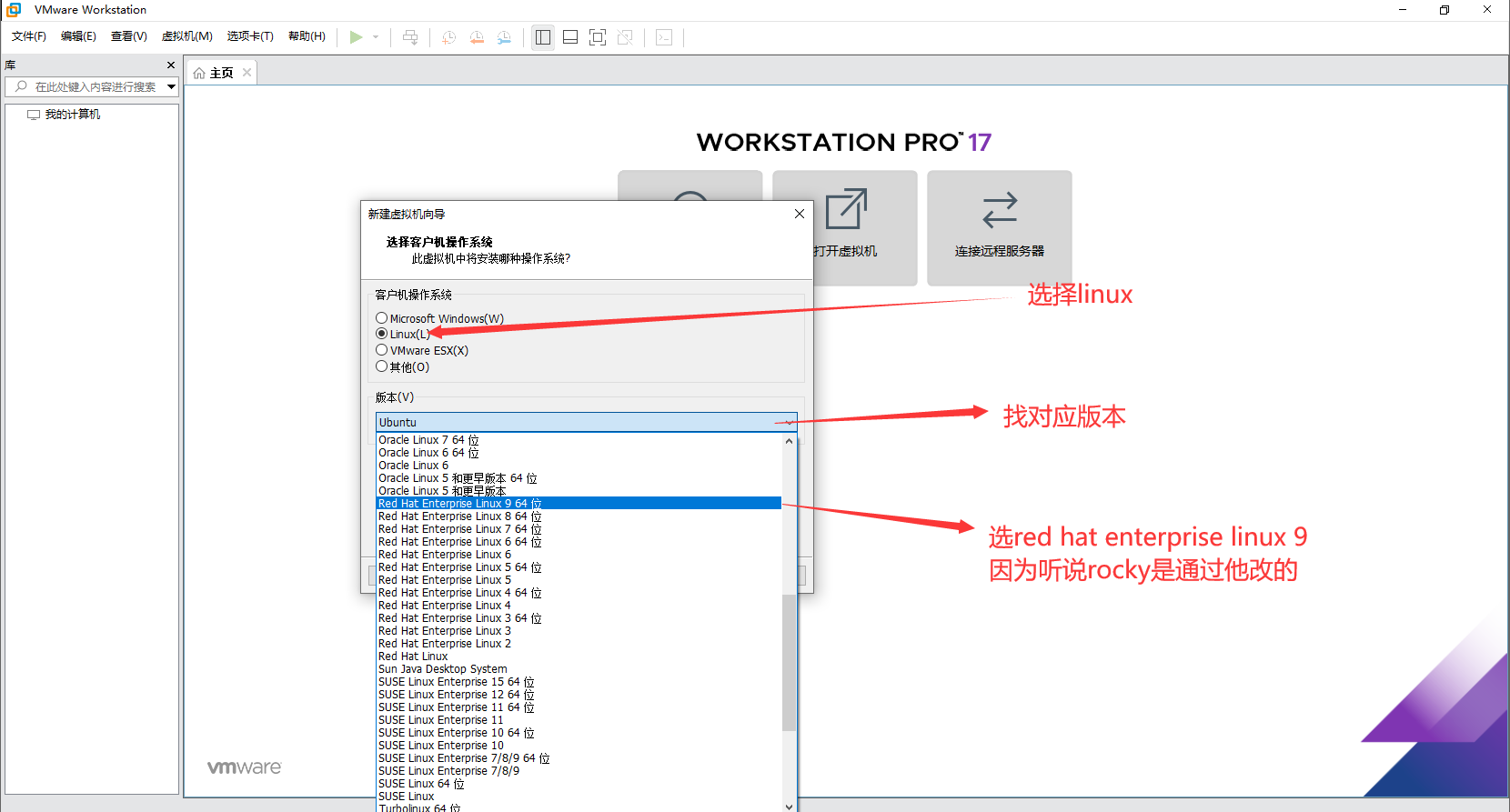
Task: Open the 文件(F) menu
Action: click(29, 36)
